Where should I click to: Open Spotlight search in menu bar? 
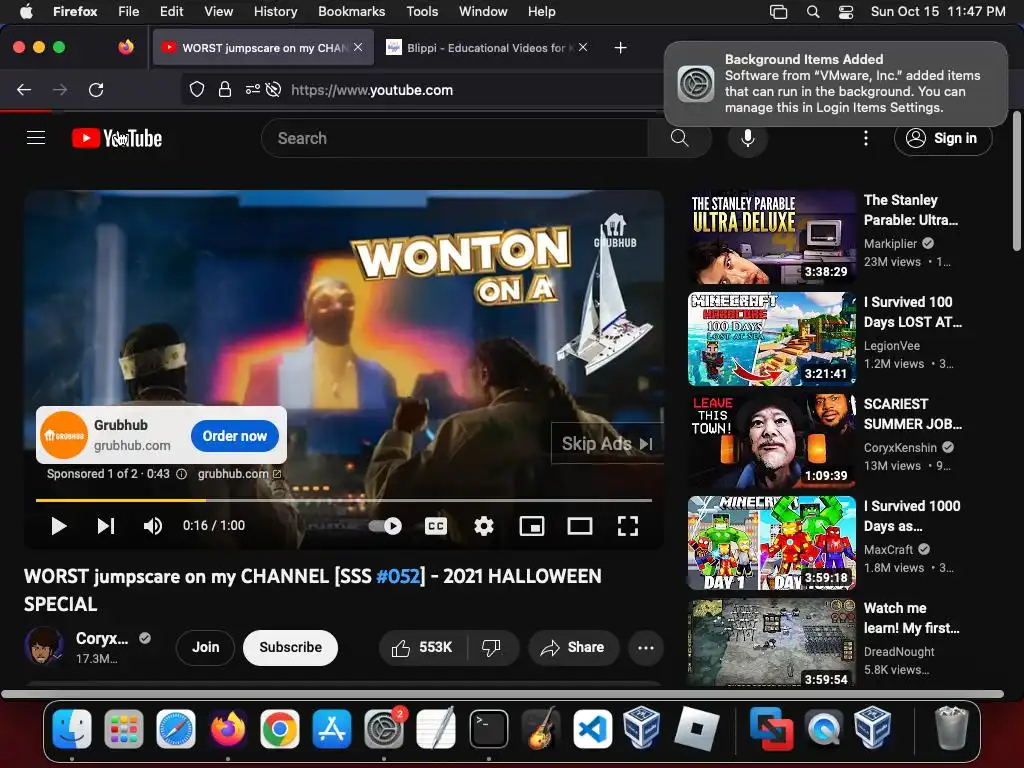[x=812, y=12]
